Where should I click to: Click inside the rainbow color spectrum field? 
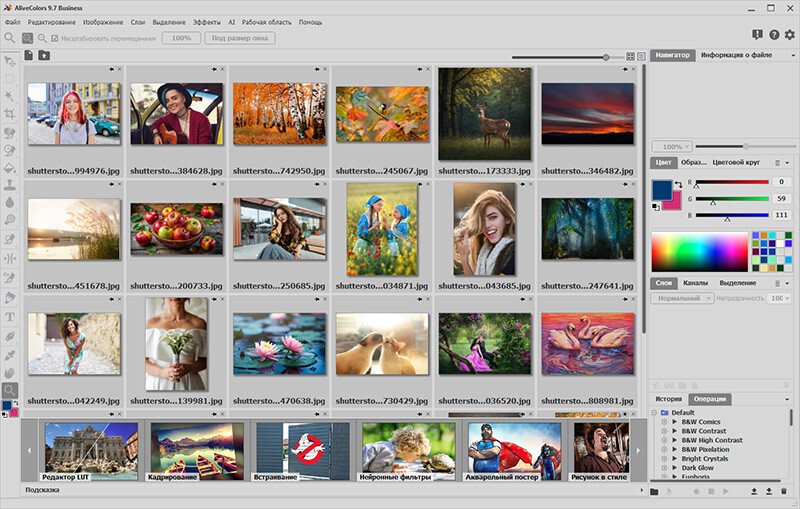[x=698, y=251]
